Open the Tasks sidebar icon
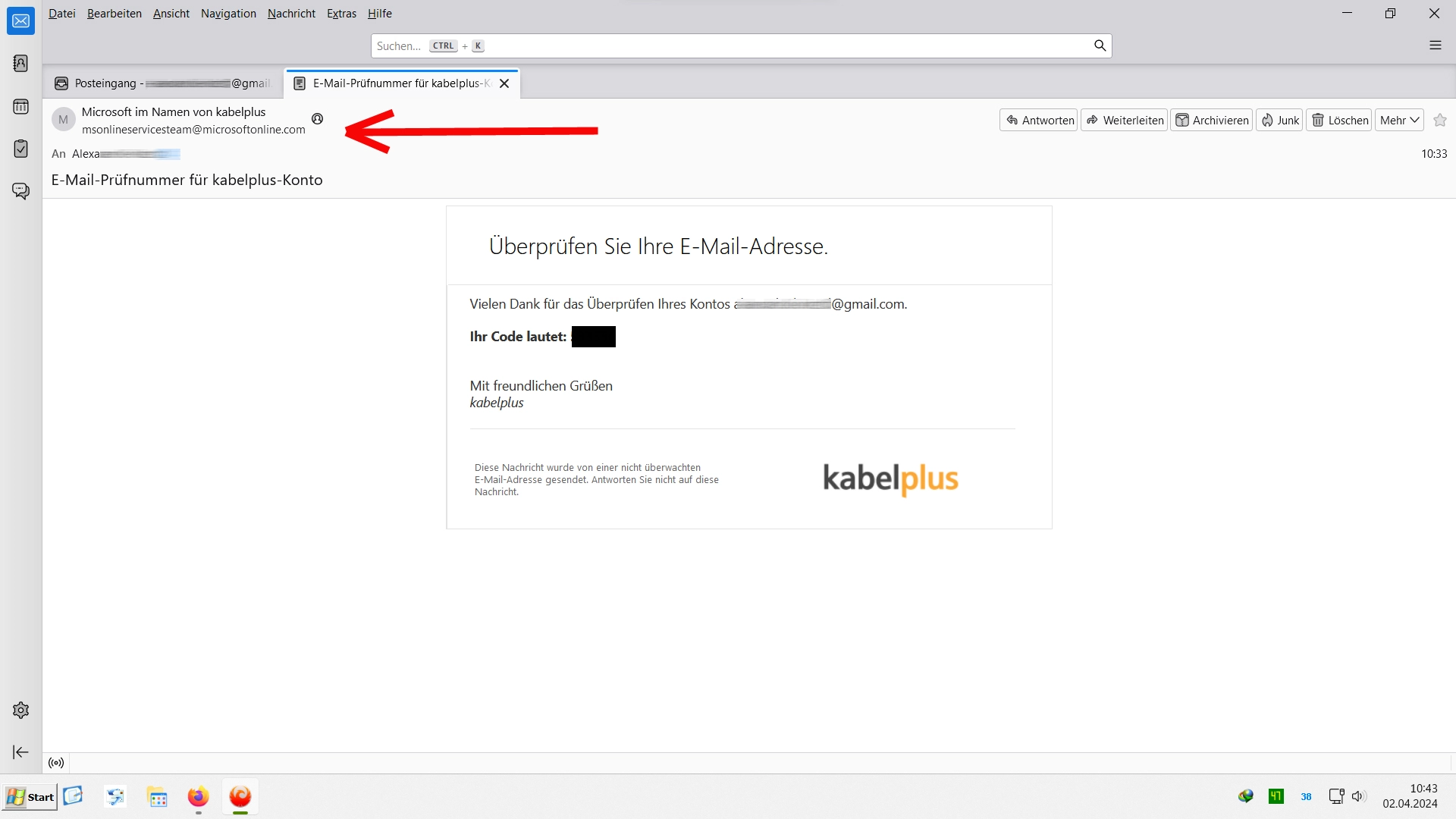Viewport: 1456px width, 819px height. pyautogui.click(x=20, y=149)
